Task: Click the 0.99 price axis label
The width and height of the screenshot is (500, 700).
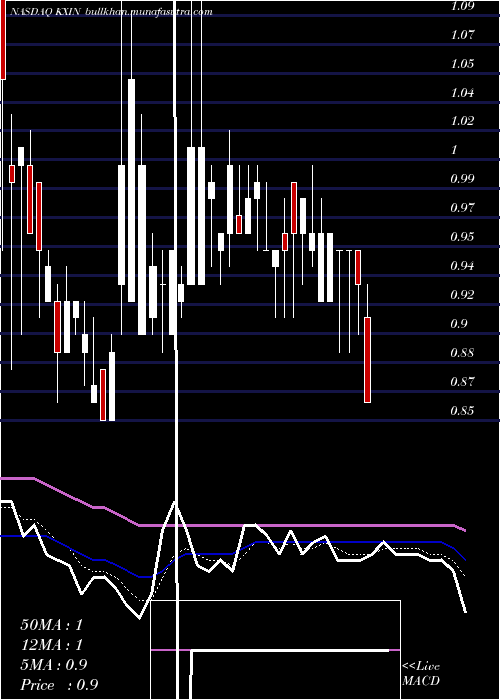Action: [x=462, y=179]
